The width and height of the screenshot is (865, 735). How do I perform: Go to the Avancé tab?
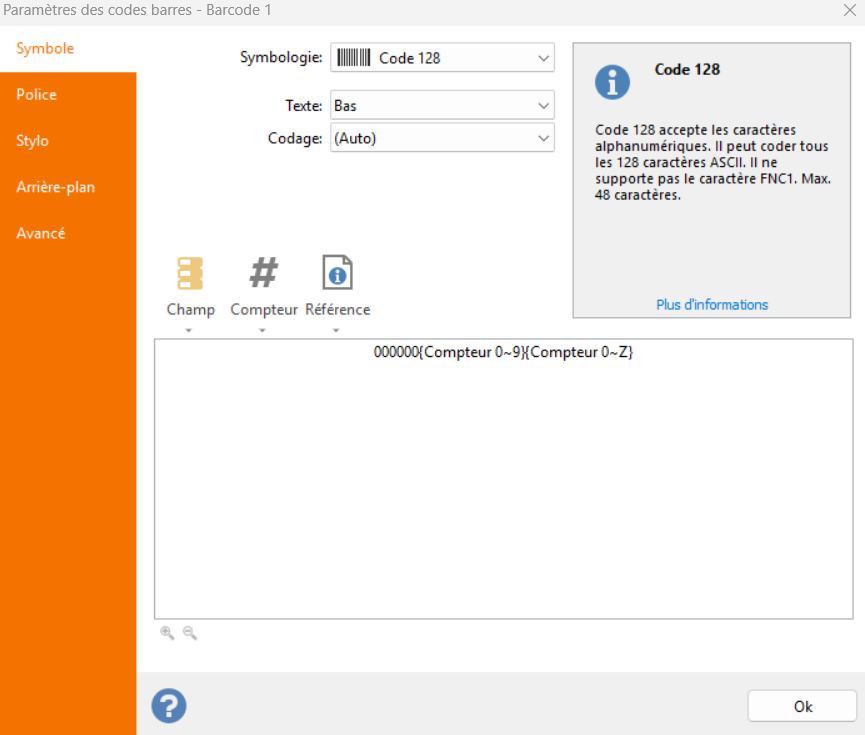(41, 233)
